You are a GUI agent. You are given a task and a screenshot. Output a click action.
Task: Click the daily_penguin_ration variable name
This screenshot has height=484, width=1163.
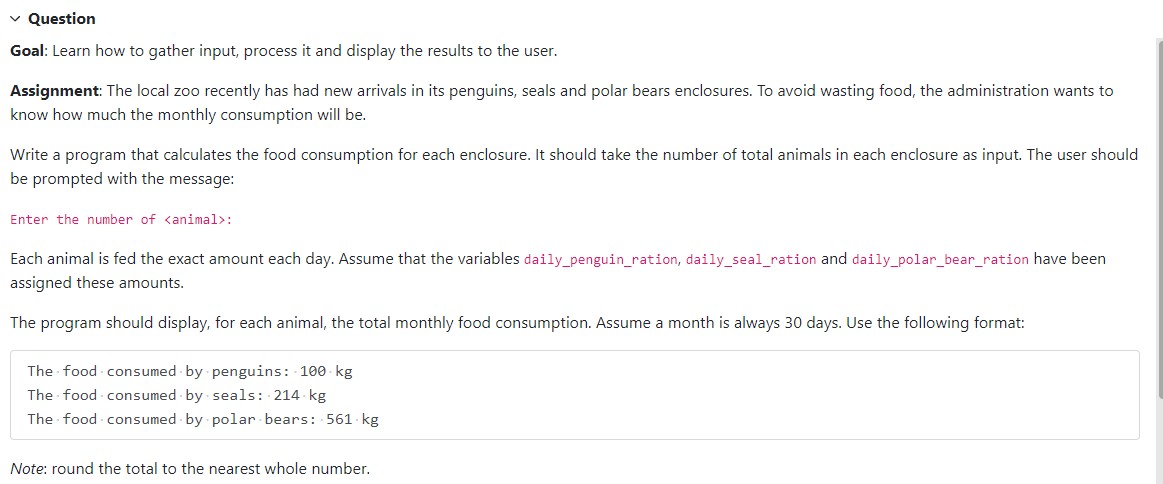click(601, 260)
